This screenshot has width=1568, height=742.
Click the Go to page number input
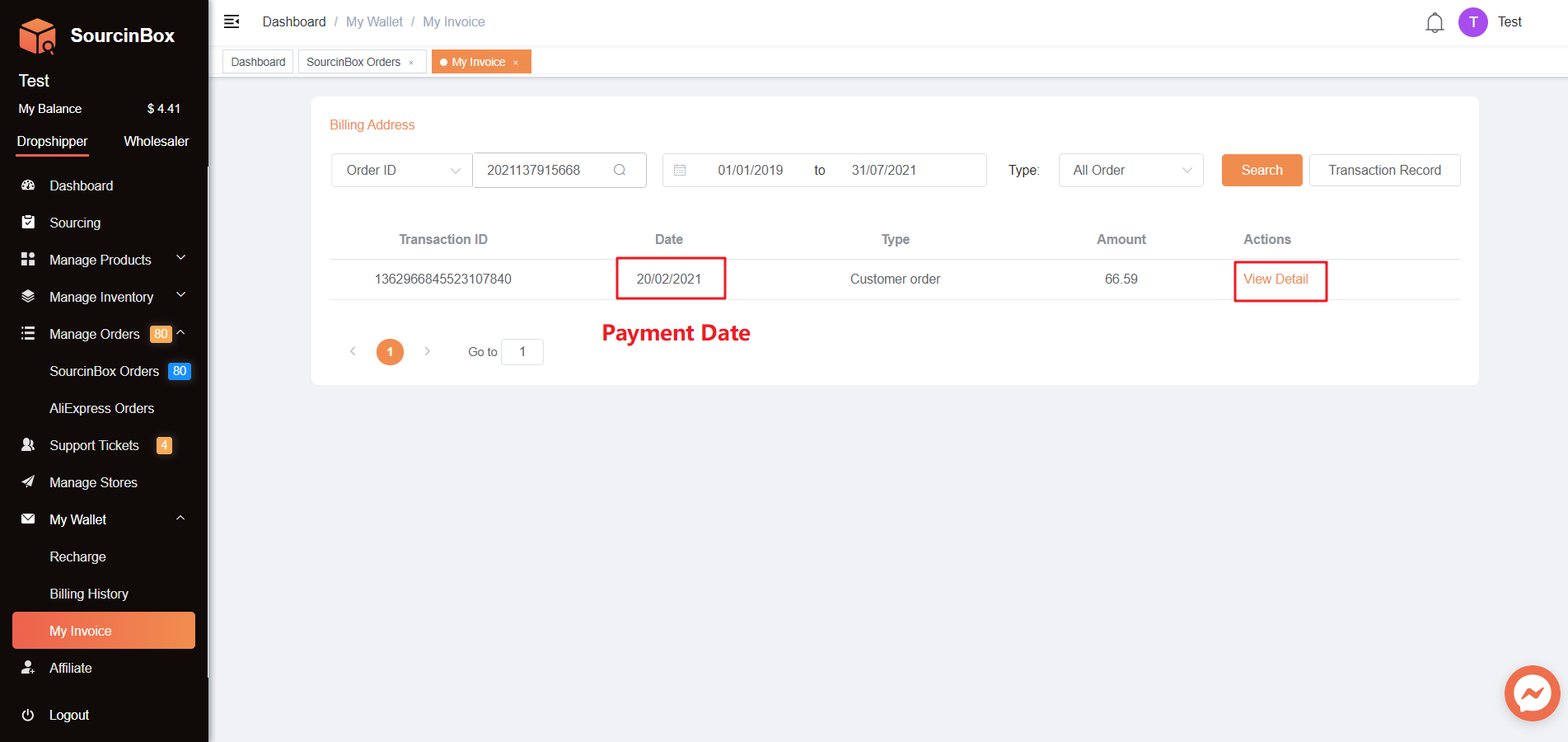[522, 351]
